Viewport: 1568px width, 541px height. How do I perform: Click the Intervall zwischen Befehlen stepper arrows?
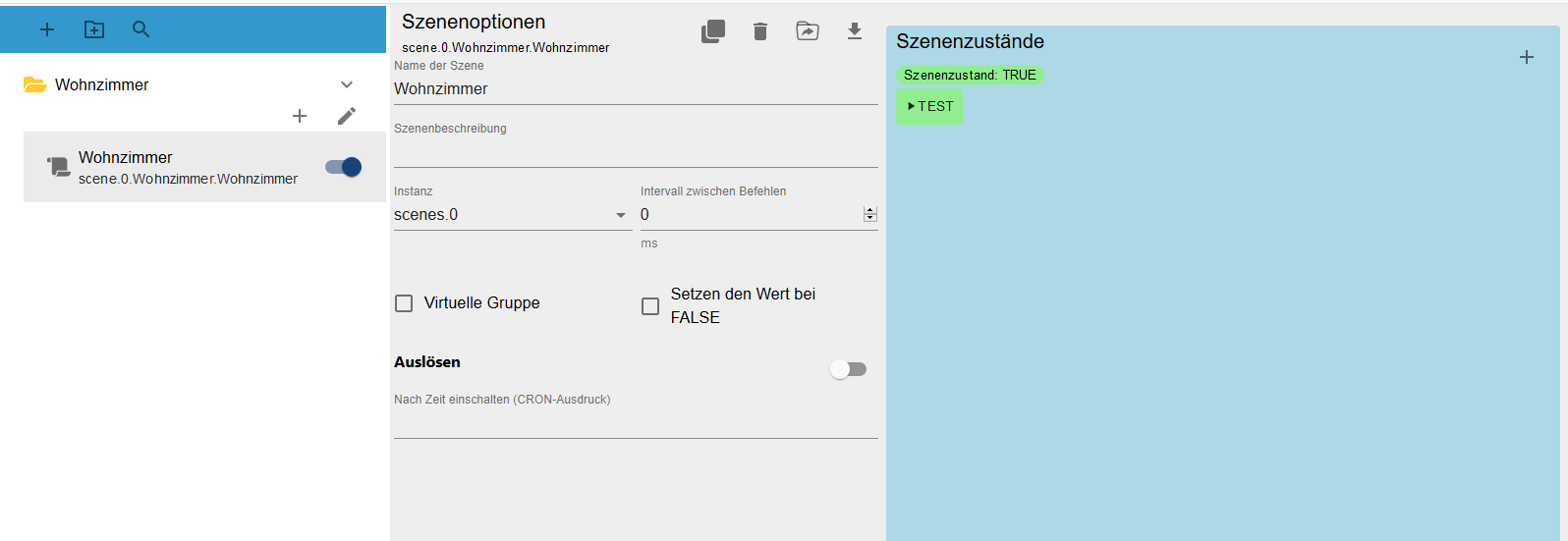[x=869, y=214]
